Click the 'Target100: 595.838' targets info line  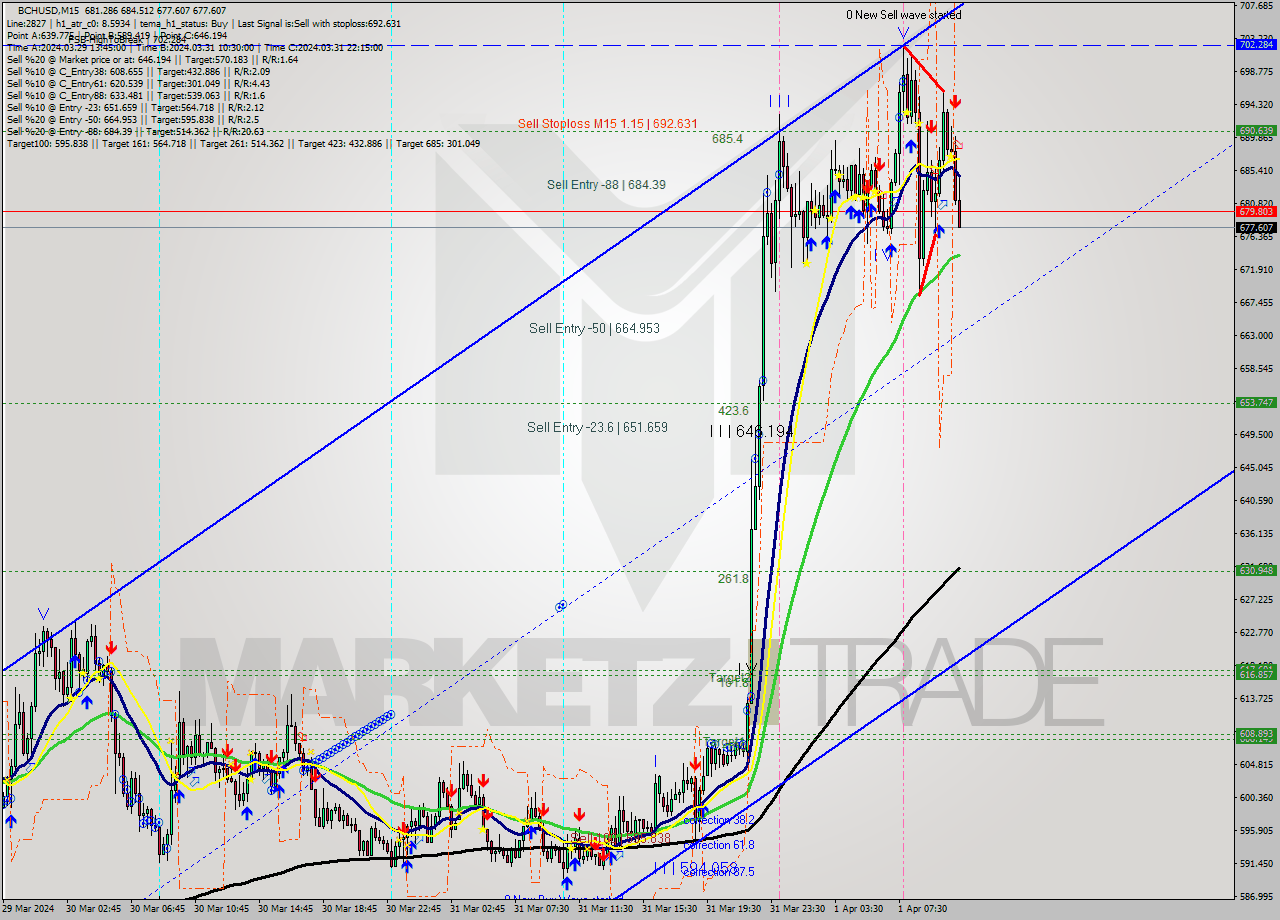(243, 143)
